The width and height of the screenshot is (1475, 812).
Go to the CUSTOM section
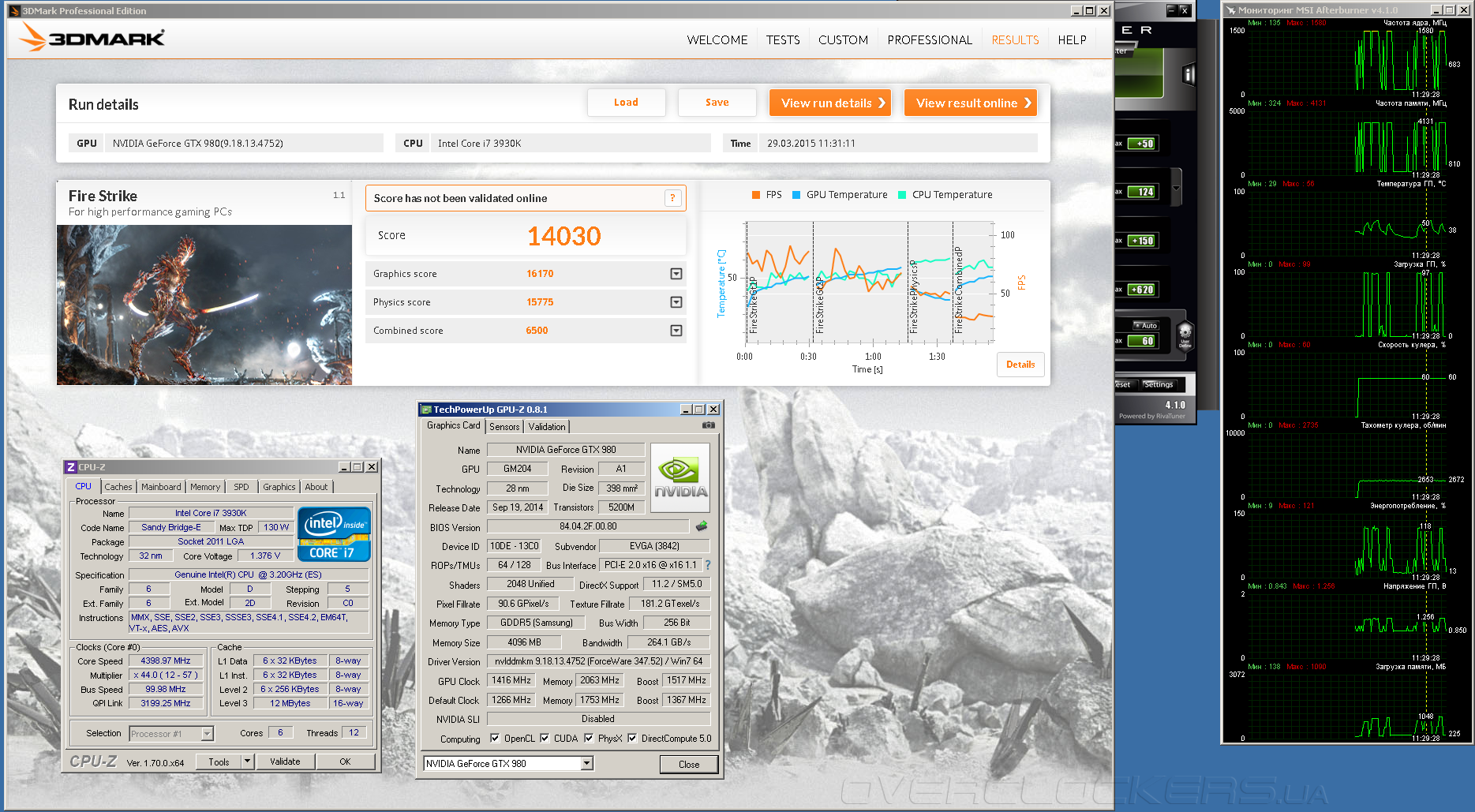[x=843, y=40]
